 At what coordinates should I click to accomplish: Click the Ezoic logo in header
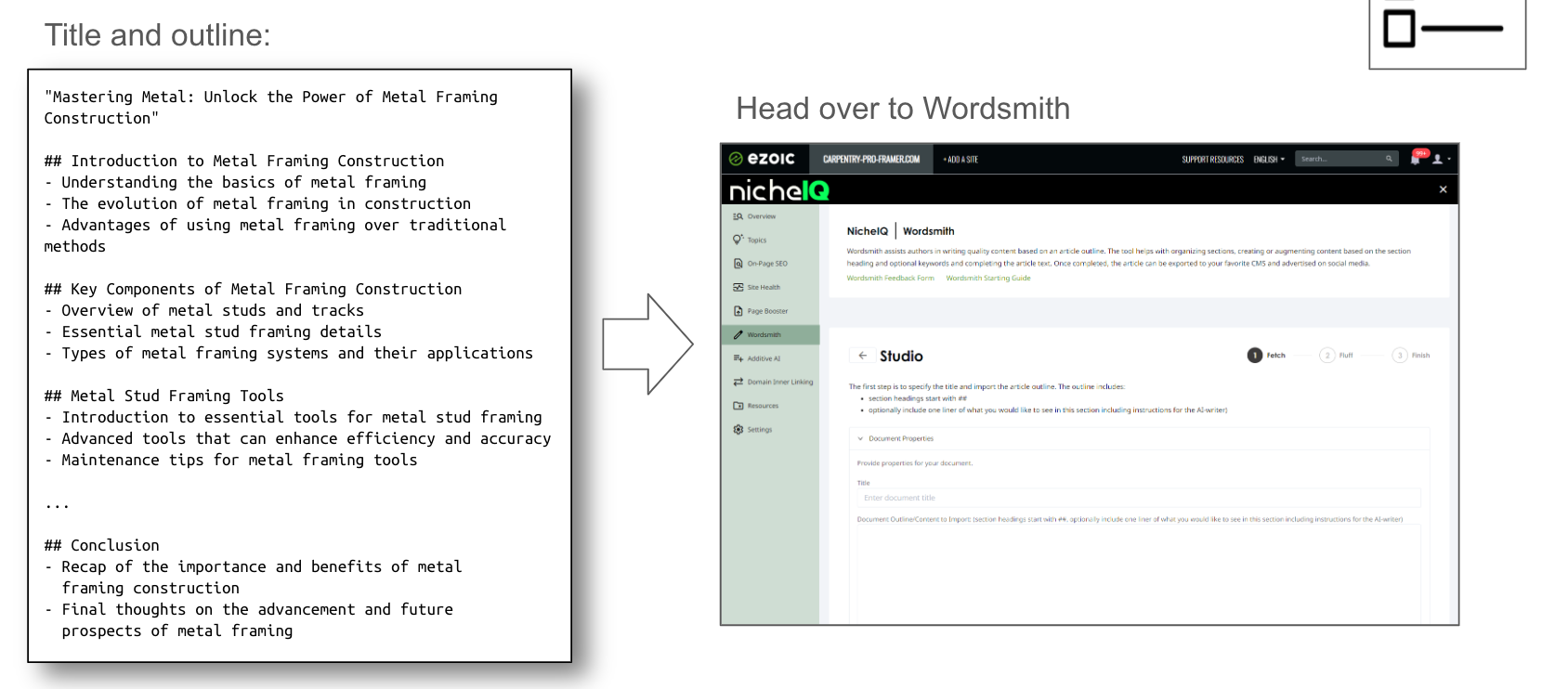click(x=762, y=159)
